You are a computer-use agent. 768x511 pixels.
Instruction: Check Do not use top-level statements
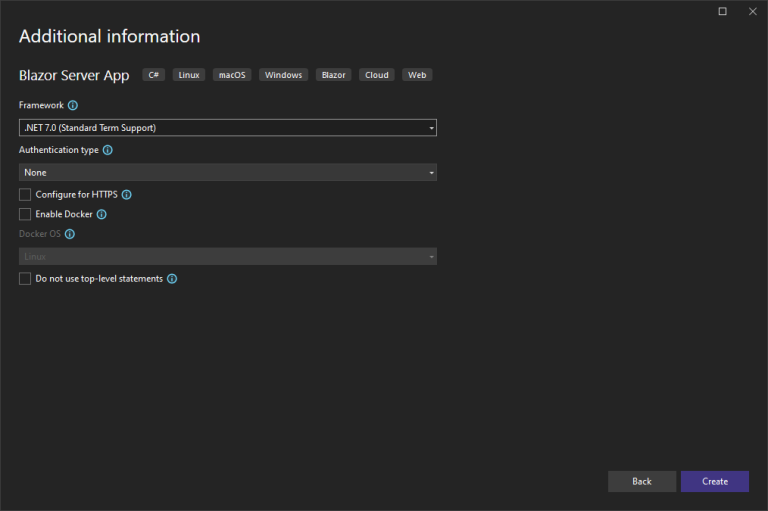25,279
